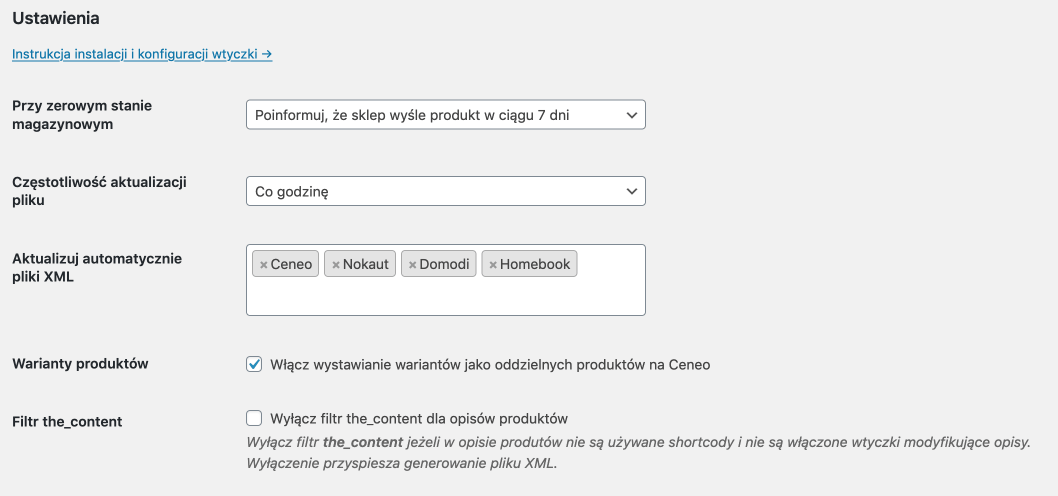
Task: Click the chevron arrow of the 'Co godzinę' select
Action: tap(632, 191)
